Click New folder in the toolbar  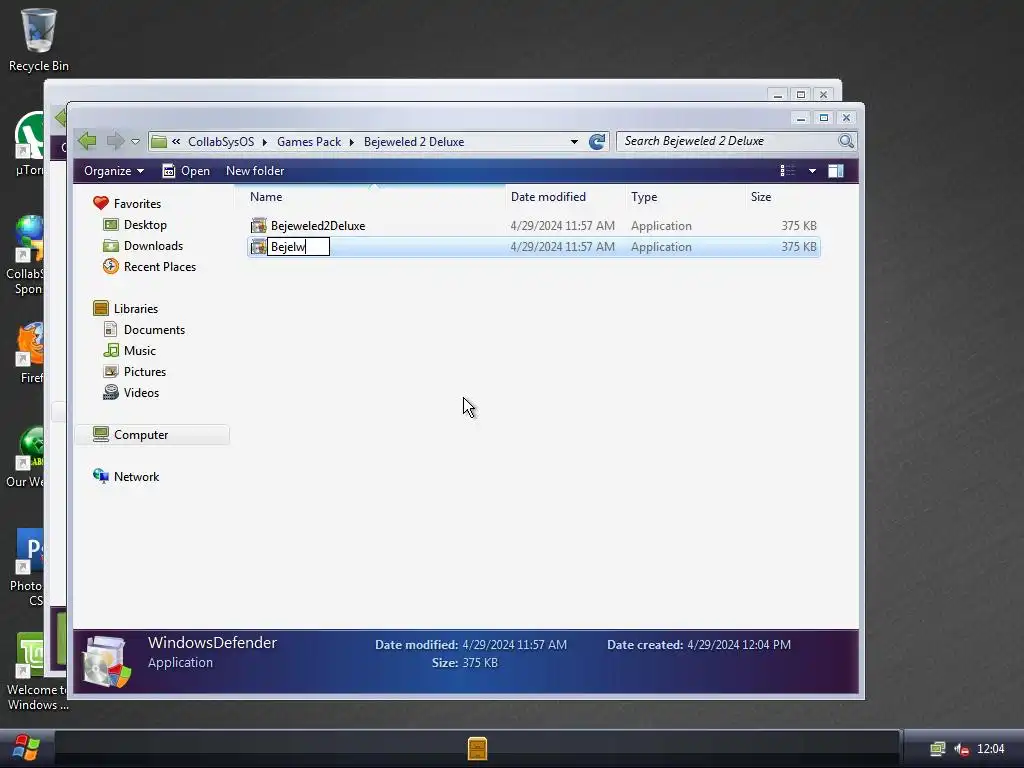(255, 171)
